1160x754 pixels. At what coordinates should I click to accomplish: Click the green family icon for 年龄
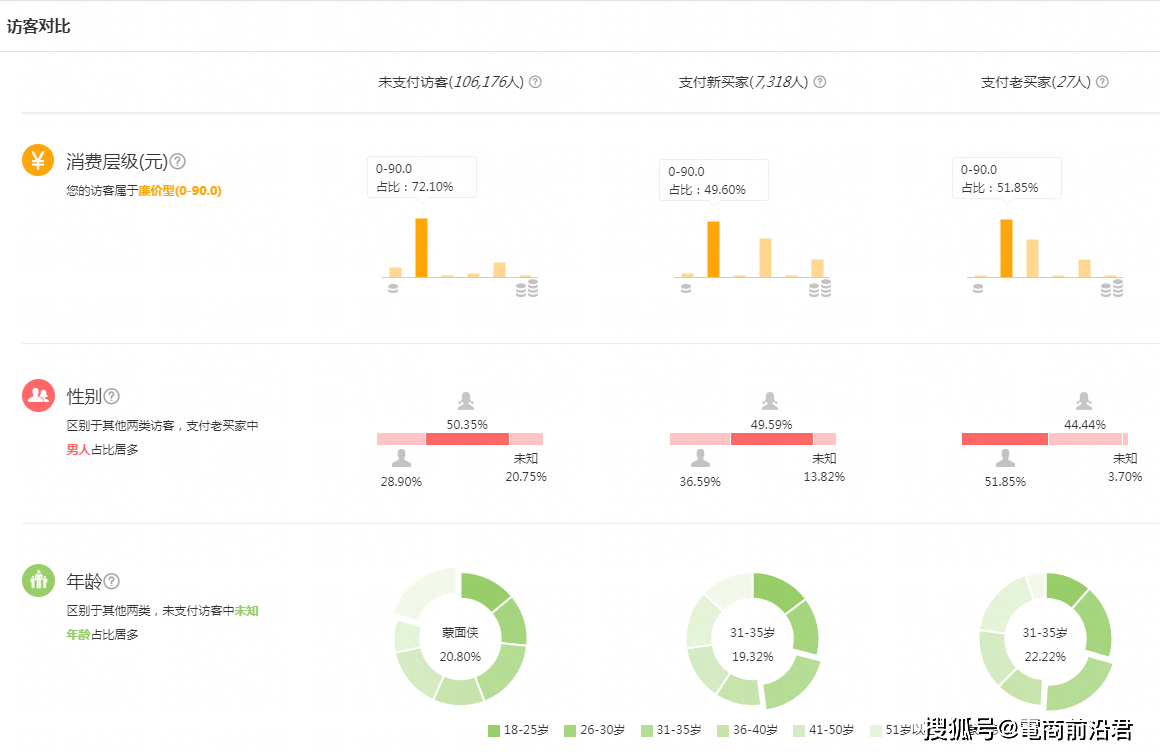(38, 580)
